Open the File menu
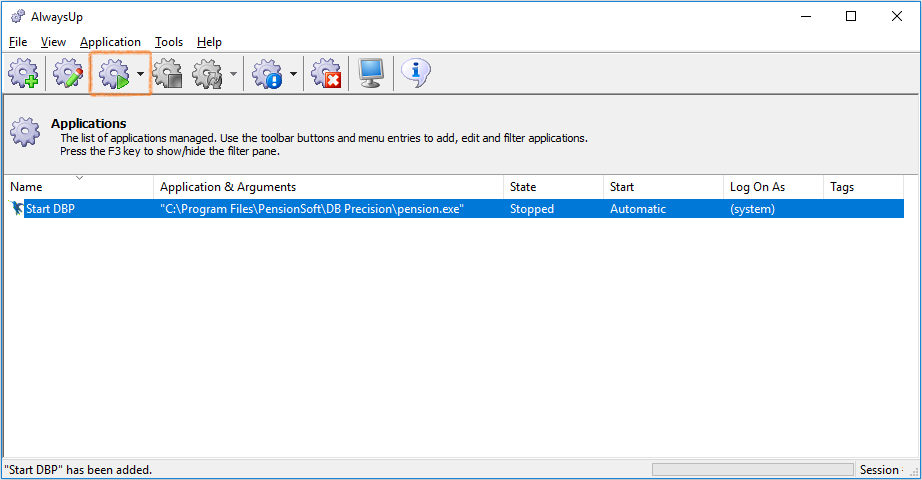The width and height of the screenshot is (922, 480). click(18, 42)
